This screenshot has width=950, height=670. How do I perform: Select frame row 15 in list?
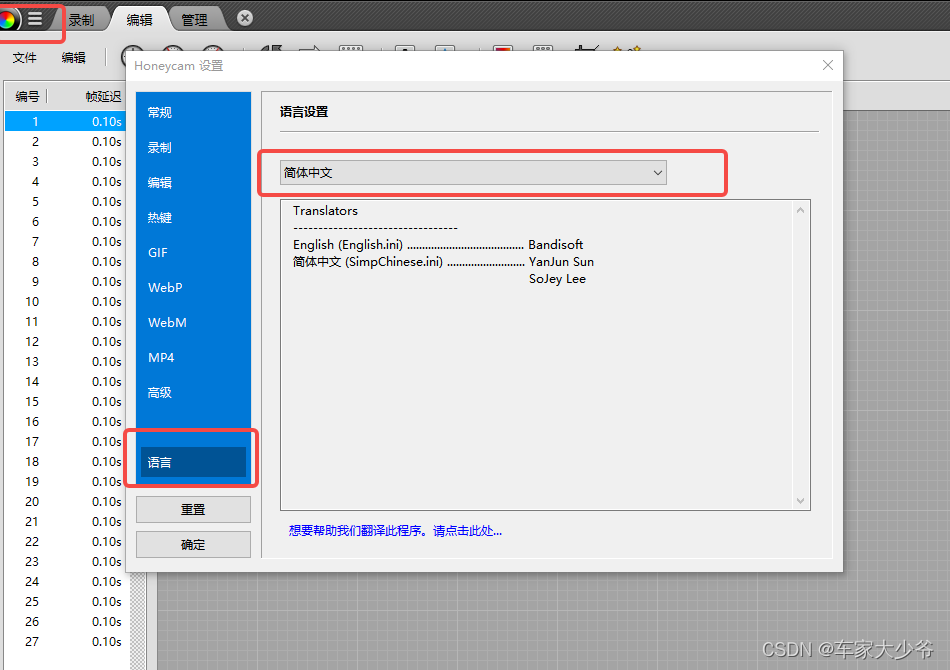coord(65,401)
